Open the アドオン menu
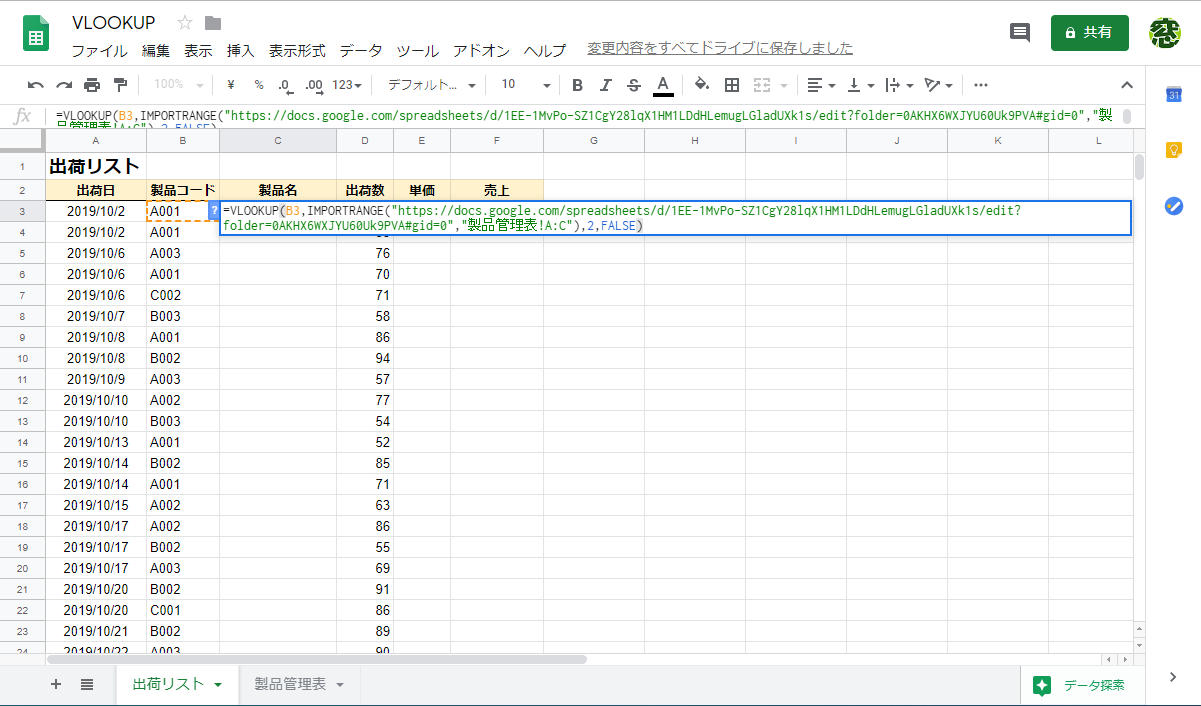 tap(481, 50)
